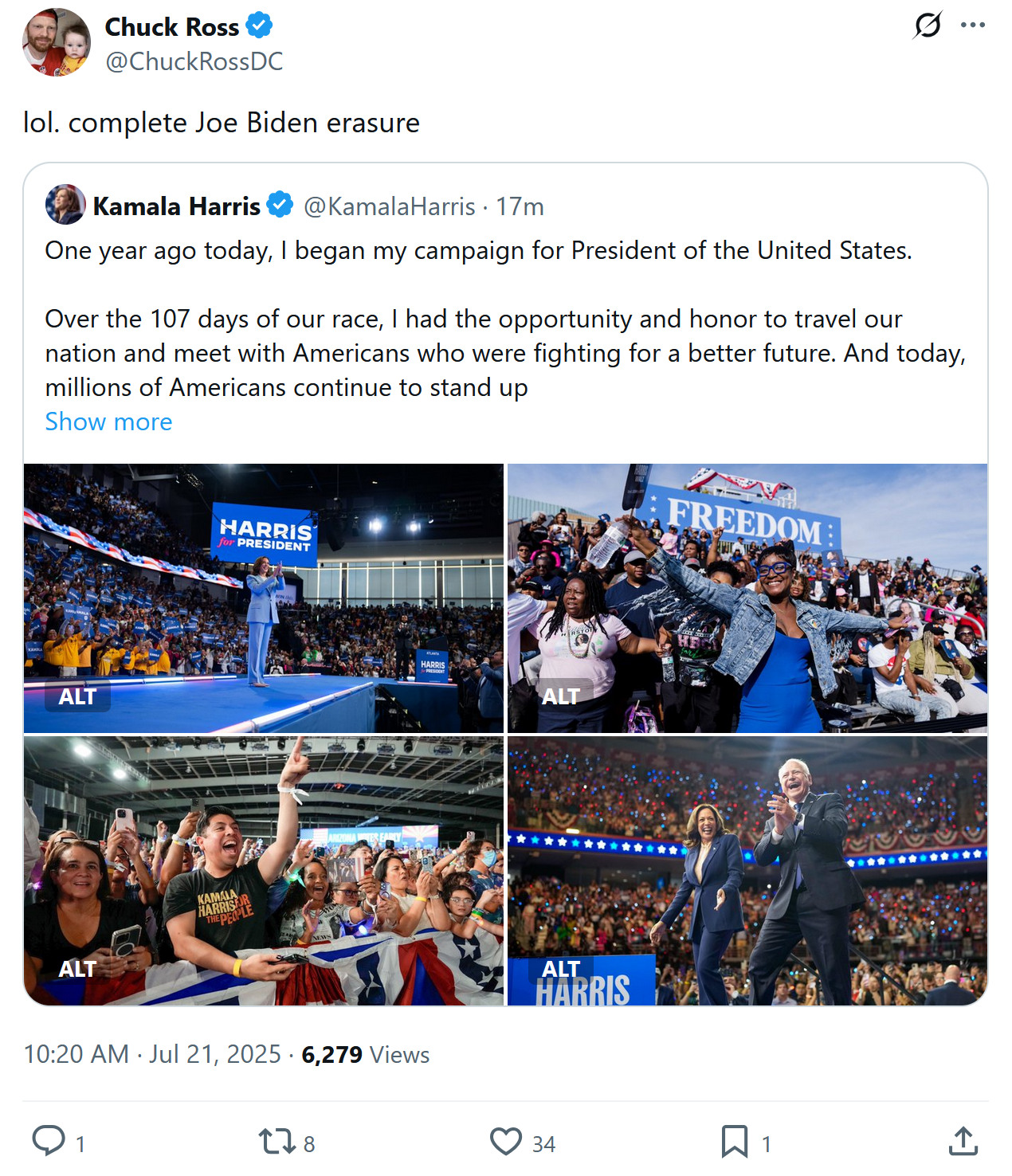Click the reply speech bubble icon
Screen dimensions: 1012x1176
click(49, 1140)
